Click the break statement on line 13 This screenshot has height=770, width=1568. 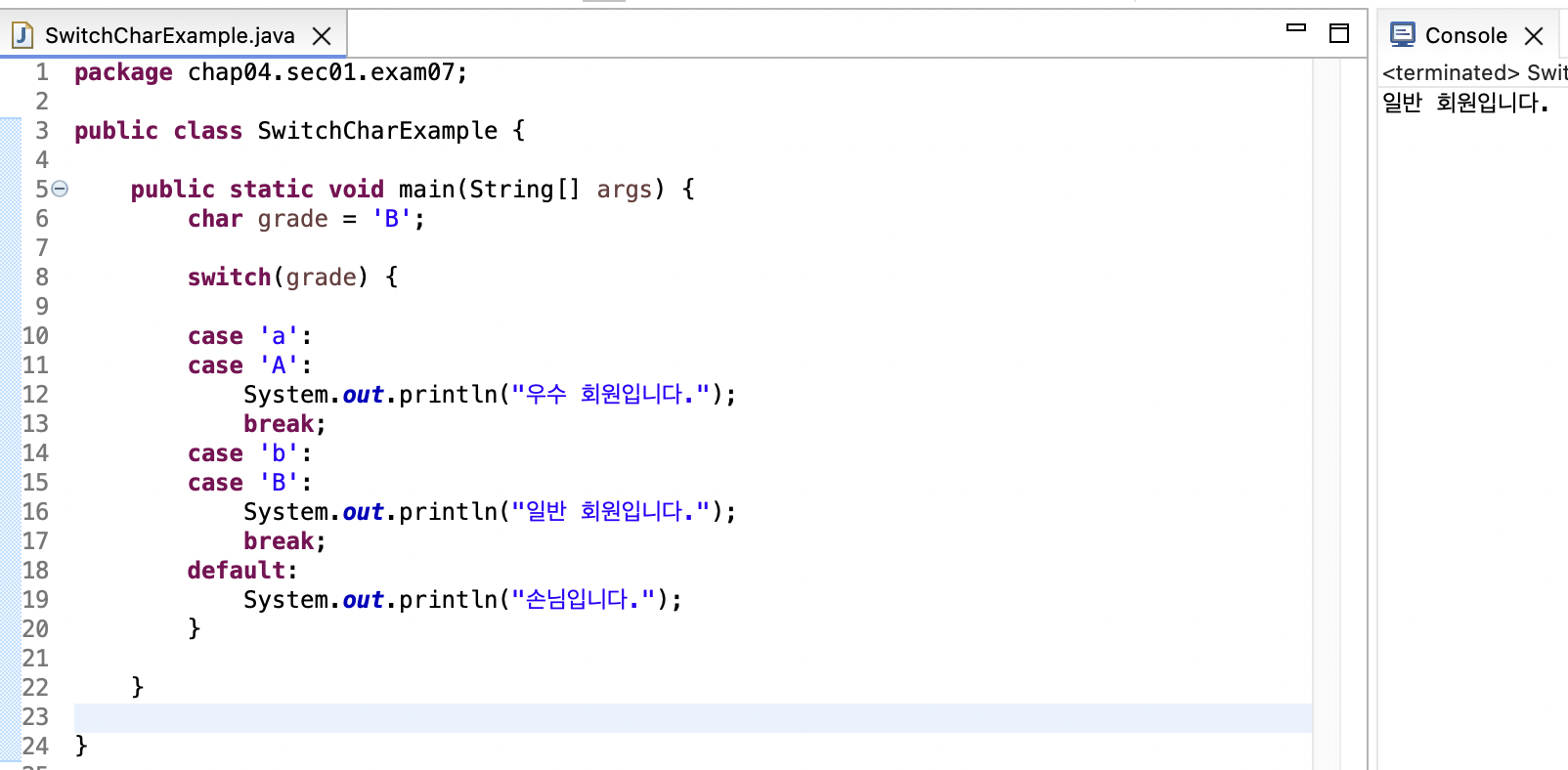[284, 424]
